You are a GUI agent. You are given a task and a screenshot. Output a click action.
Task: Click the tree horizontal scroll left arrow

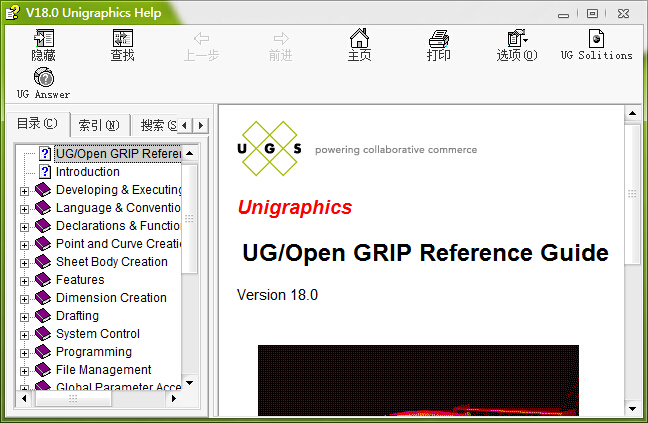click(24, 398)
